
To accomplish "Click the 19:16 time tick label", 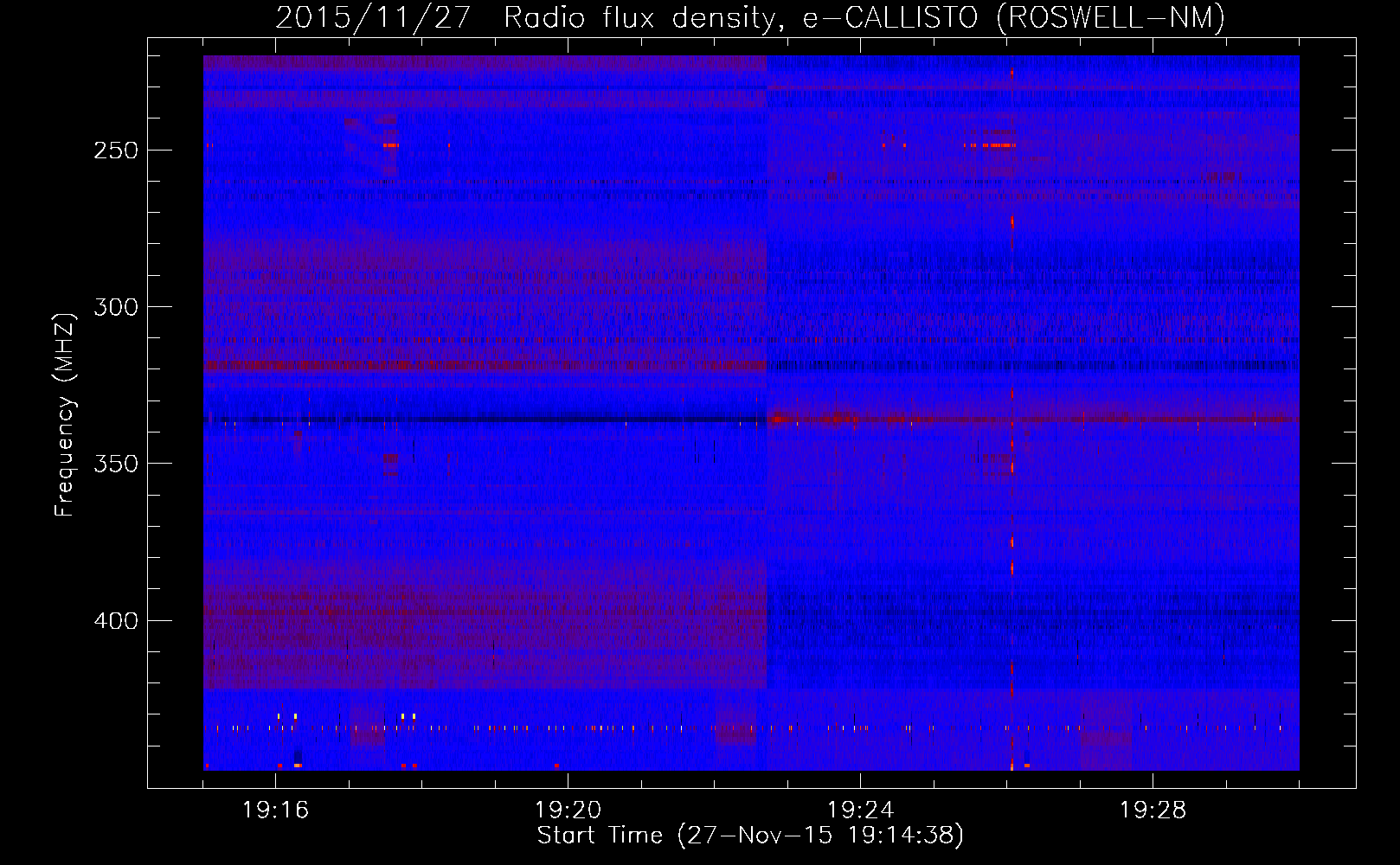I will [x=275, y=811].
